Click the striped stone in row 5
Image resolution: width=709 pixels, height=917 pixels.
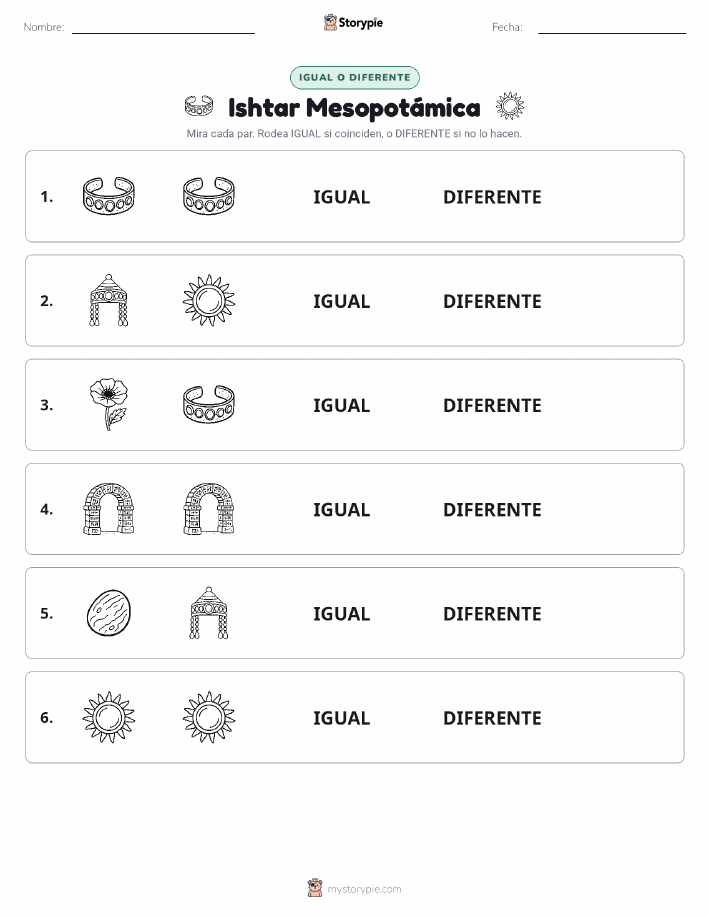coord(108,612)
